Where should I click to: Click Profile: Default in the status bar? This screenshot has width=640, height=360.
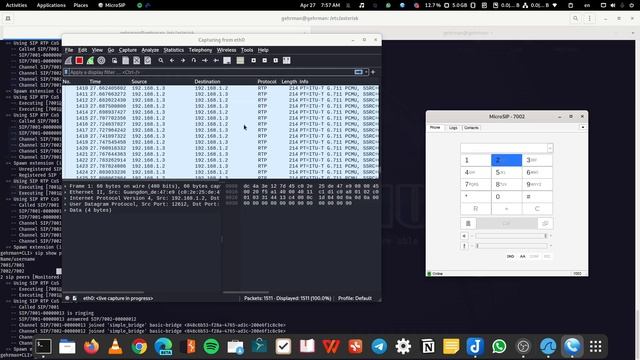(355, 298)
